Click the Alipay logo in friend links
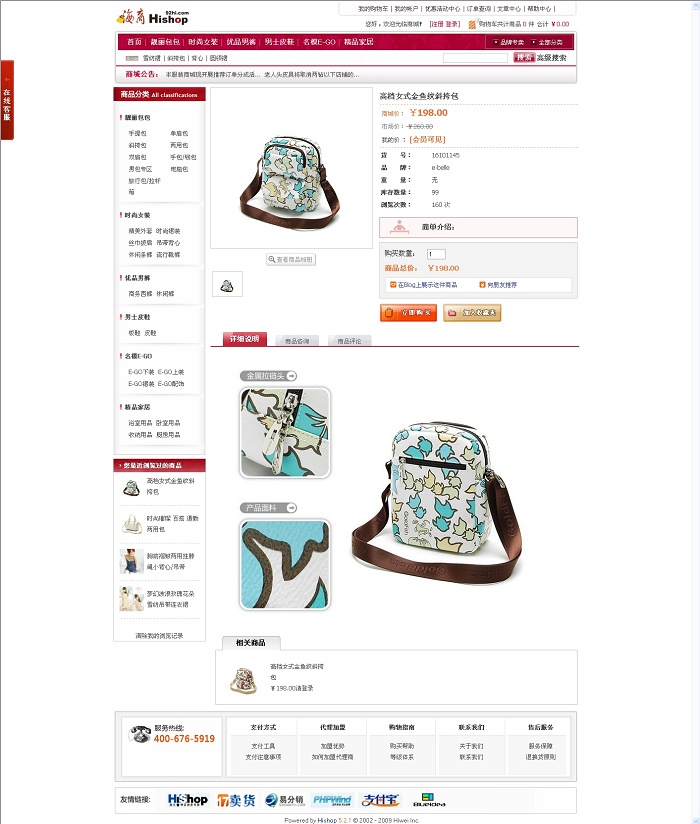The image size is (700, 824). (380, 800)
